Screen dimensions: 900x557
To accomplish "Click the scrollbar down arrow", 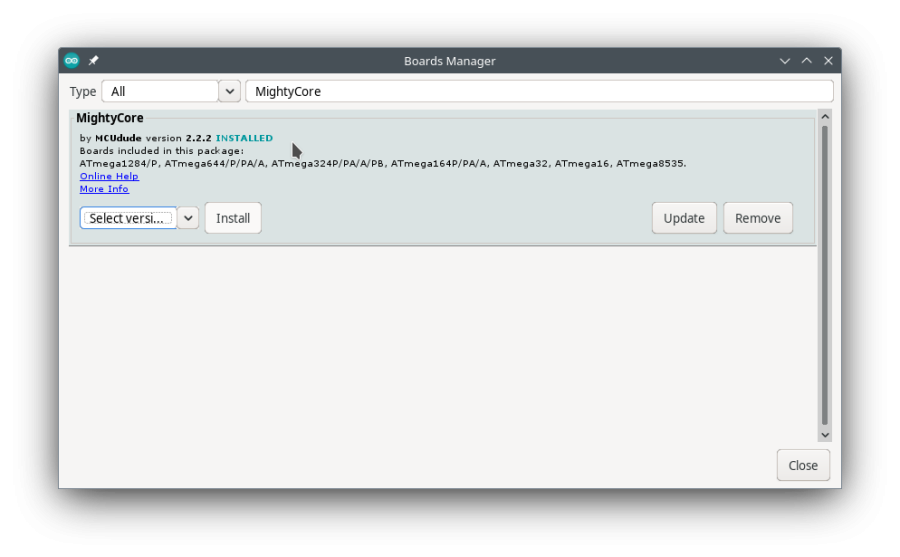I will click(x=825, y=435).
